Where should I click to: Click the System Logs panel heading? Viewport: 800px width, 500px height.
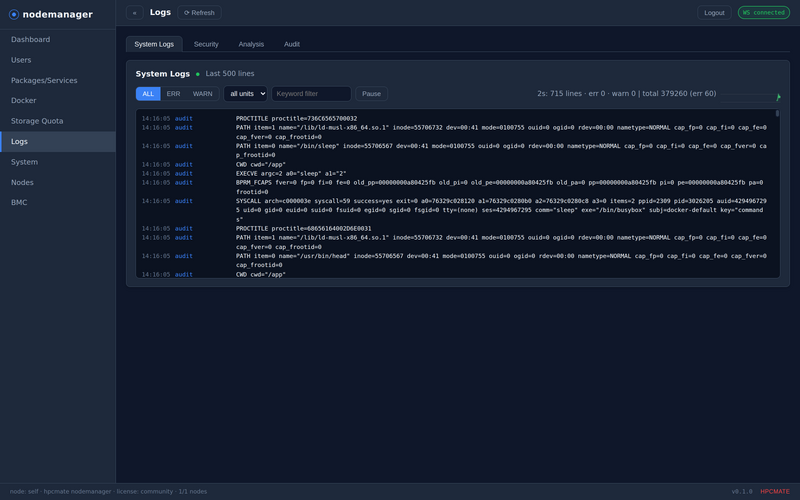point(163,74)
